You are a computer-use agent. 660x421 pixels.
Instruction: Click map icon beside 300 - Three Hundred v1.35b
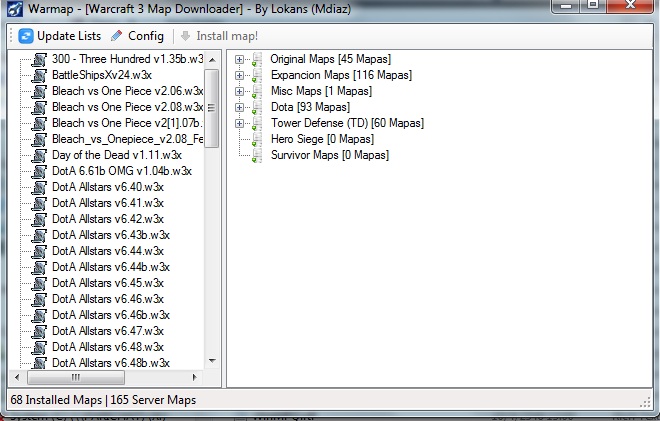point(39,59)
